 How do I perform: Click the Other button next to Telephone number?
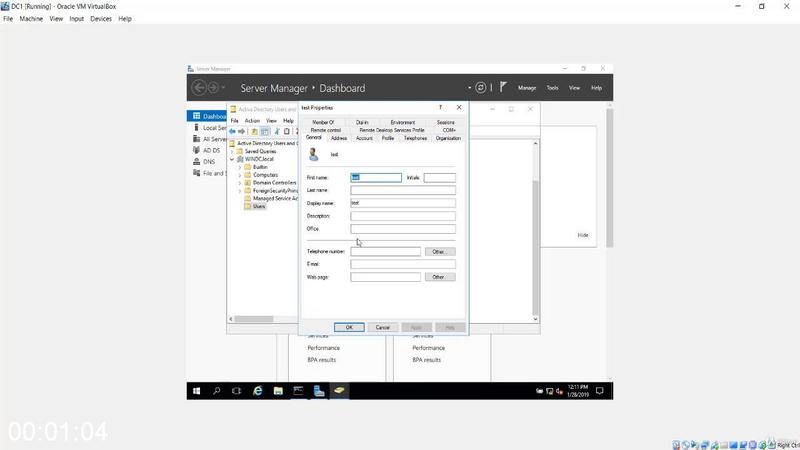click(x=440, y=252)
